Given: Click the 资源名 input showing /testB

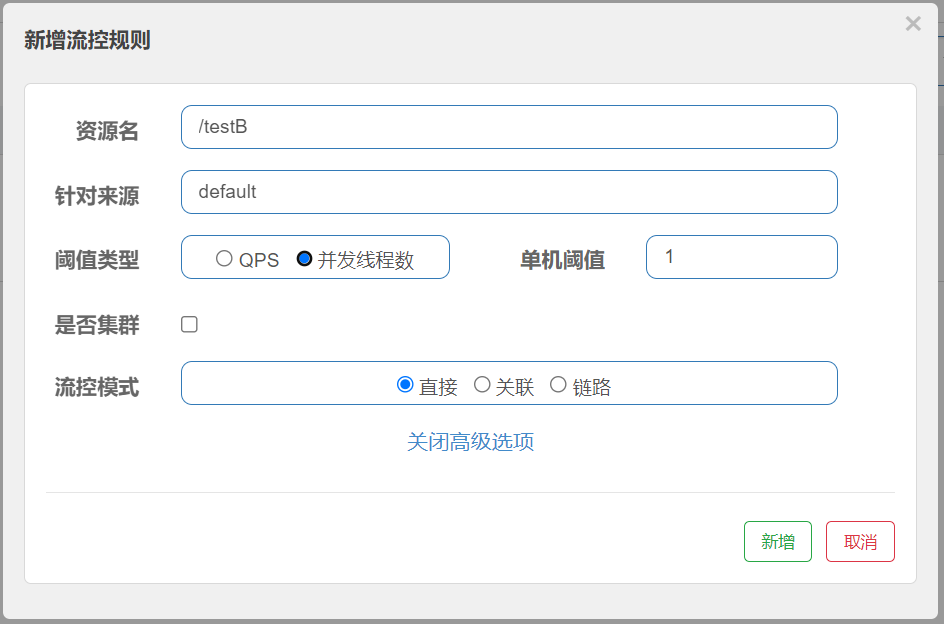Looking at the screenshot, I should [508, 127].
